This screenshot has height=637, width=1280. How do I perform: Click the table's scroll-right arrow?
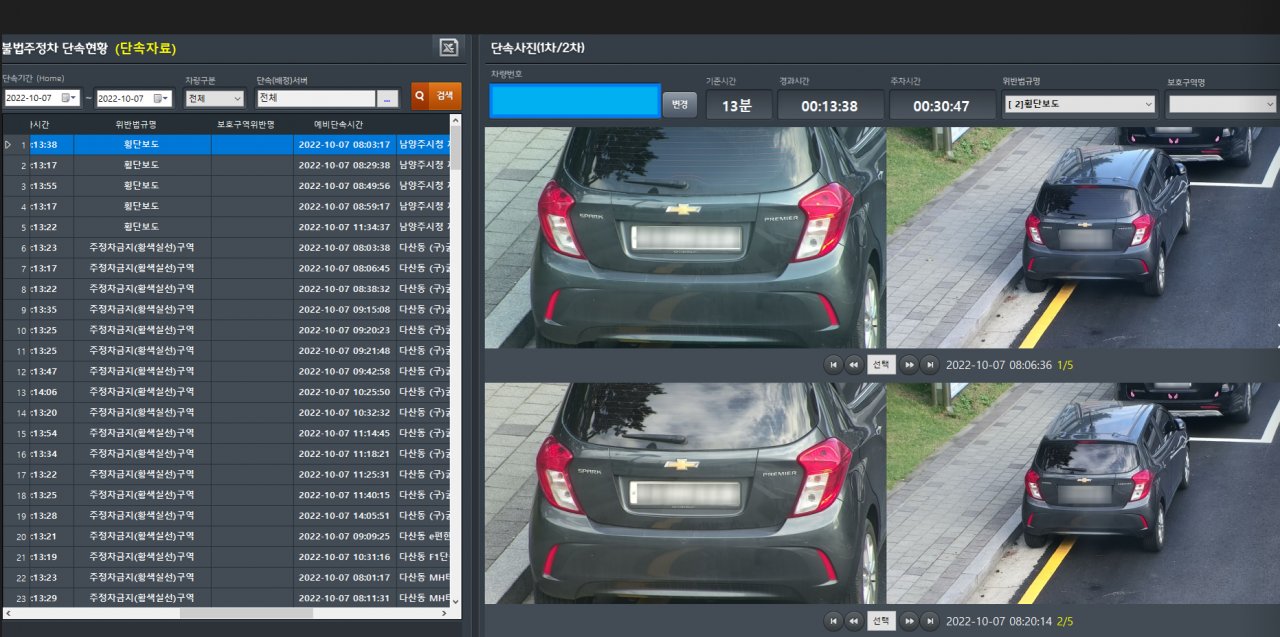443,613
